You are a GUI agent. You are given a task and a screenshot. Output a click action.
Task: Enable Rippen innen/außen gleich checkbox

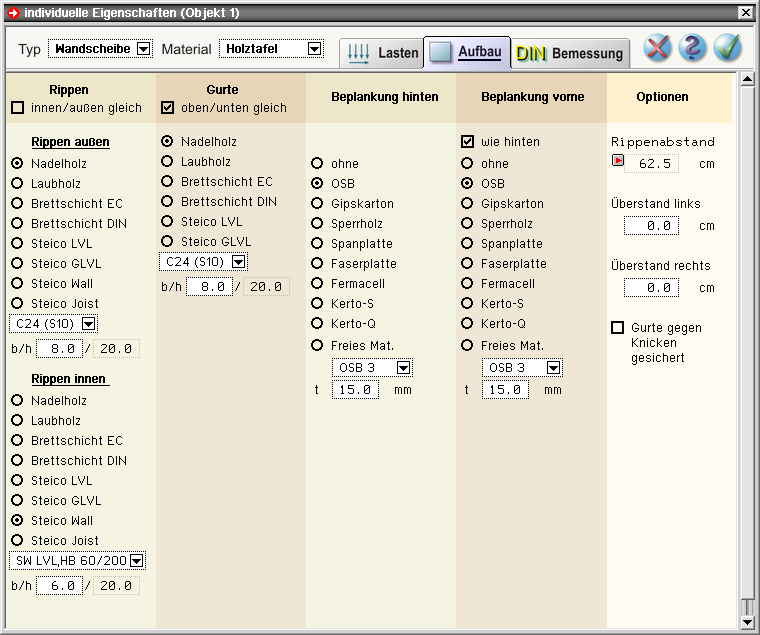point(17,108)
